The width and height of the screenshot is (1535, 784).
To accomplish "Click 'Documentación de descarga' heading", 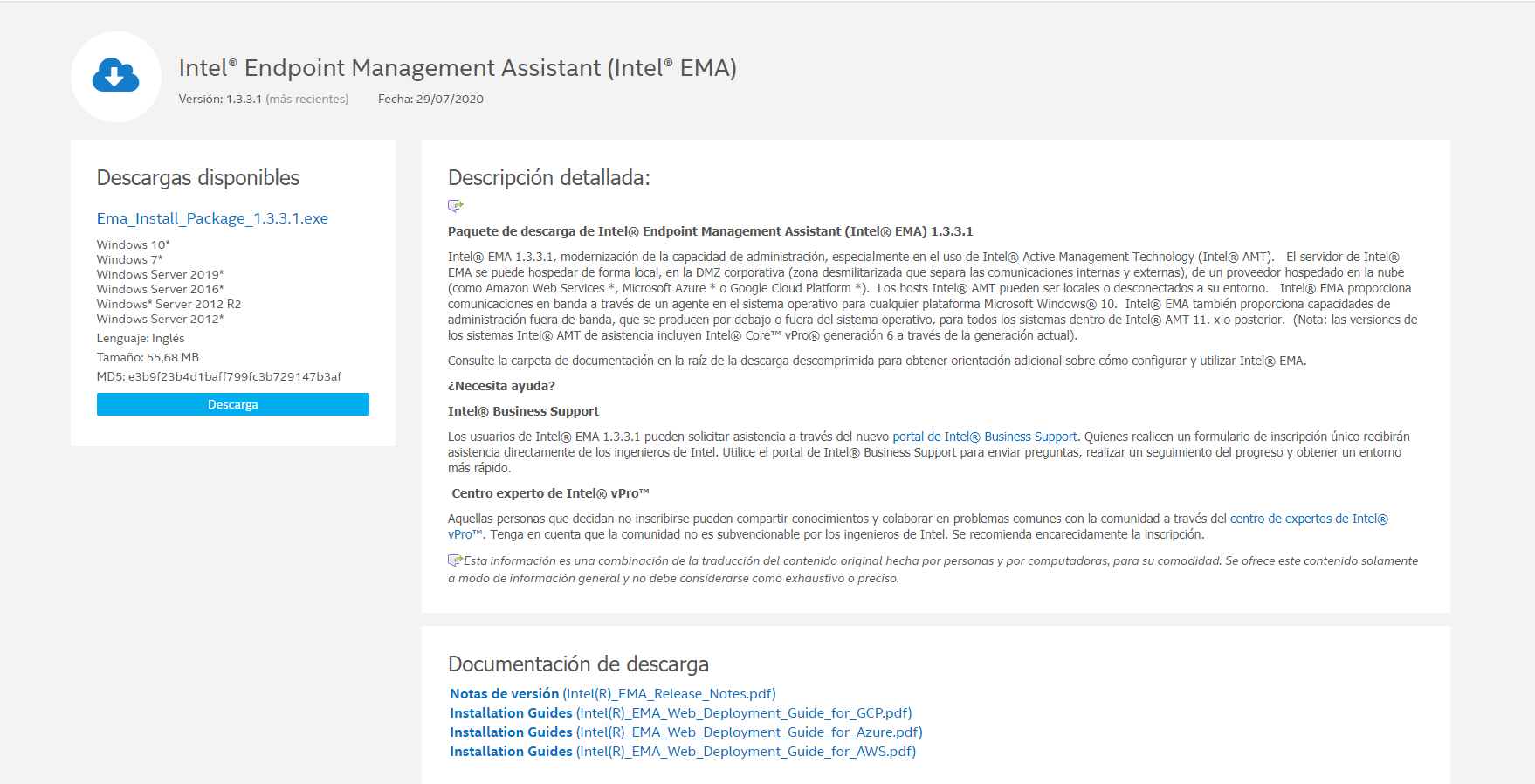I will (579, 664).
